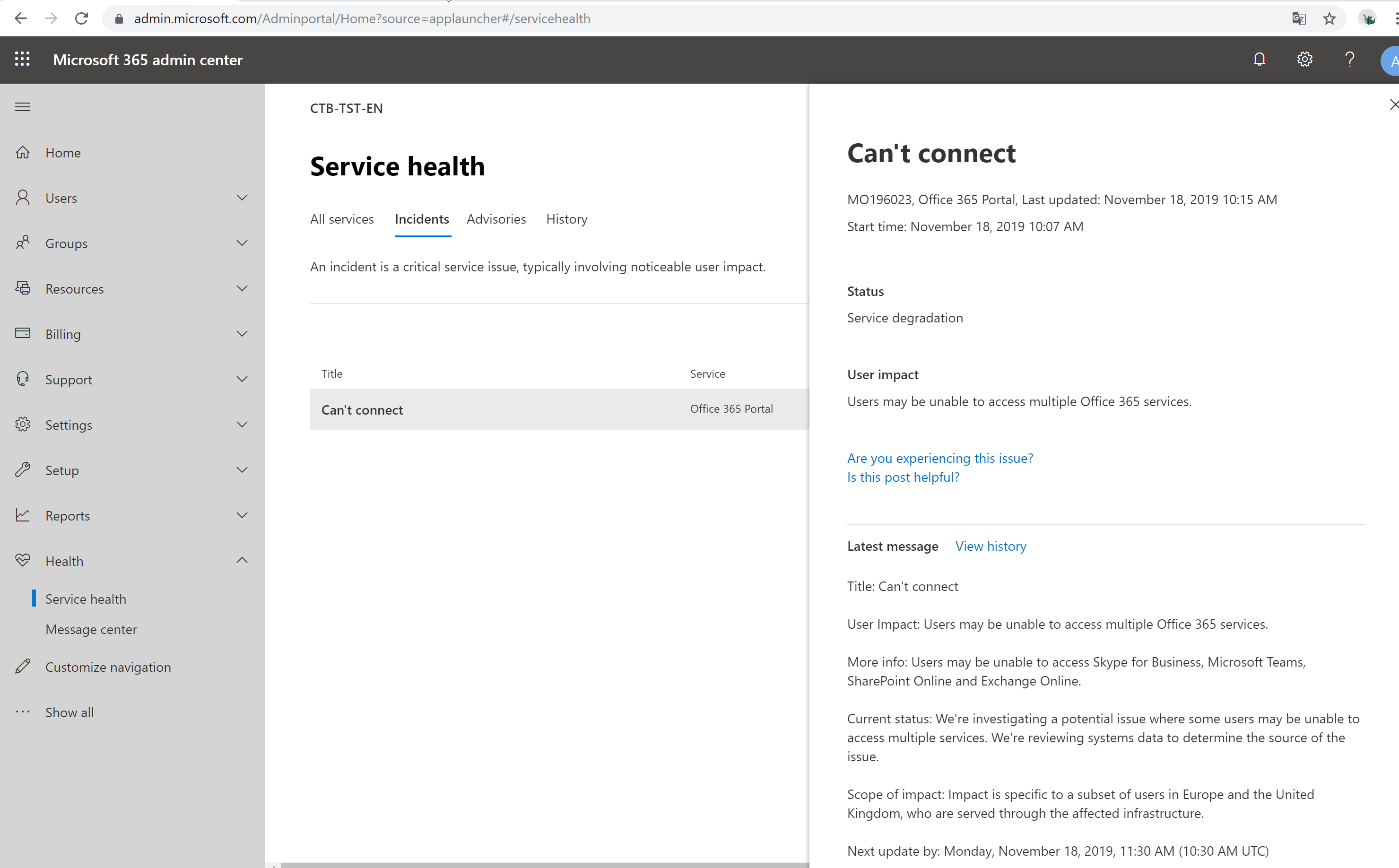The image size is (1399, 868).
Task: Open notifications bell icon
Action: click(x=1260, y=59)
